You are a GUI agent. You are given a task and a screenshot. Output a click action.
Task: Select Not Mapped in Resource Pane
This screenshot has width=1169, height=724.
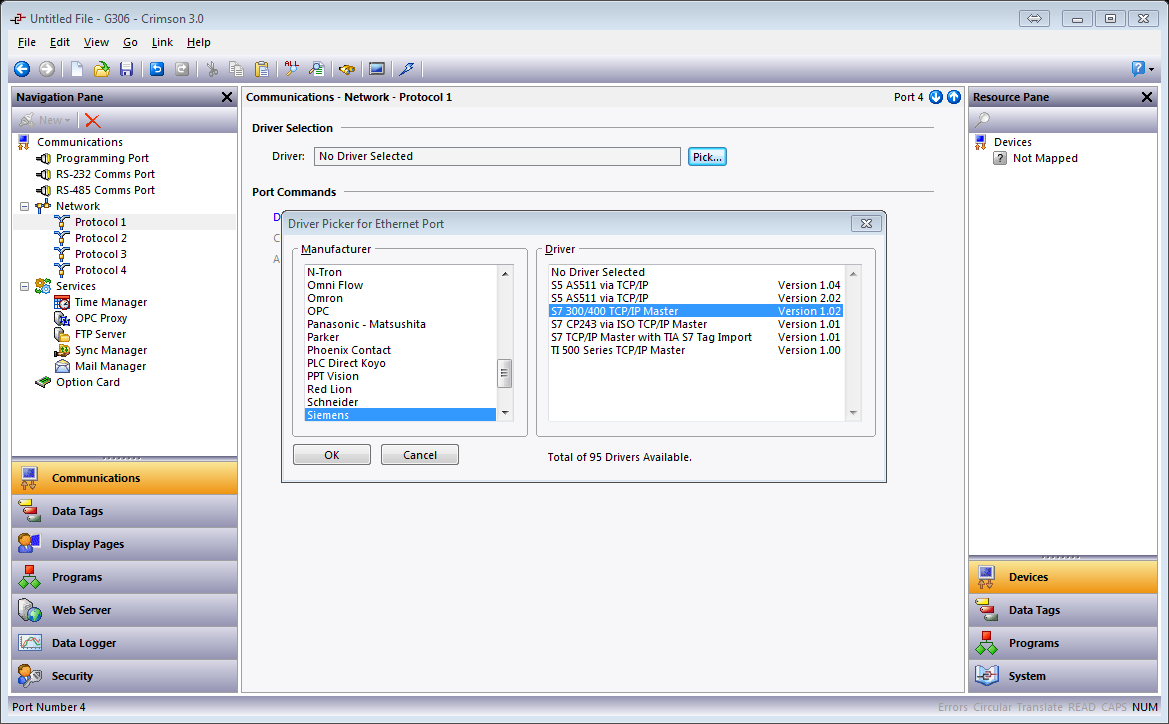coord(1044,158)
